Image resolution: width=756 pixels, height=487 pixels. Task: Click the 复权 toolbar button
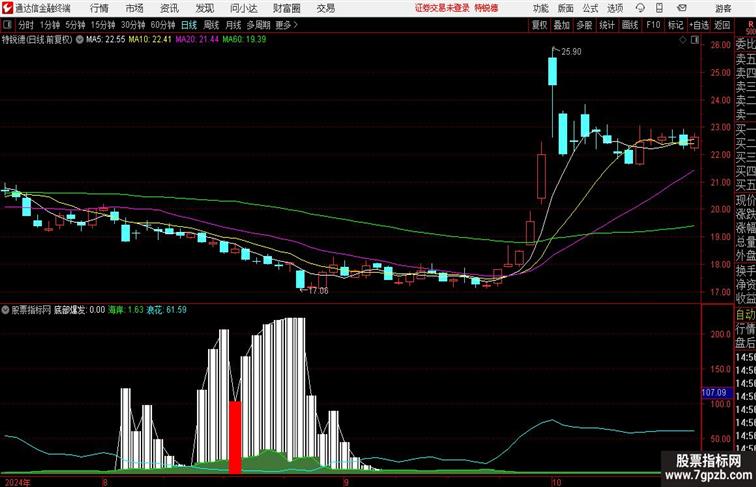point(539,25)
